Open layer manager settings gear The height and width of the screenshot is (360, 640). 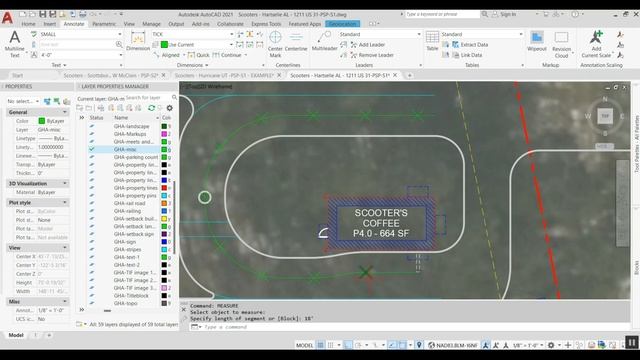(x=170, y=108)
